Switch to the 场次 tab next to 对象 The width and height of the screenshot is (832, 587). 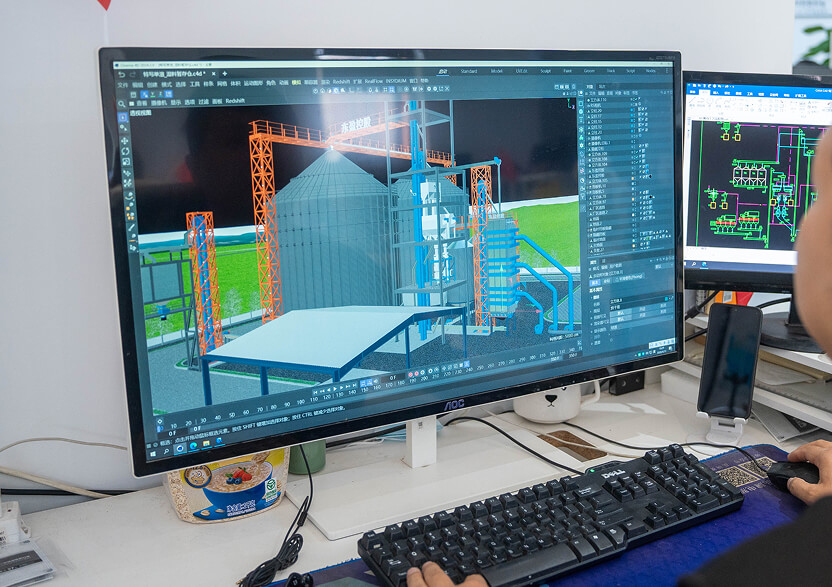pos(602,87)
